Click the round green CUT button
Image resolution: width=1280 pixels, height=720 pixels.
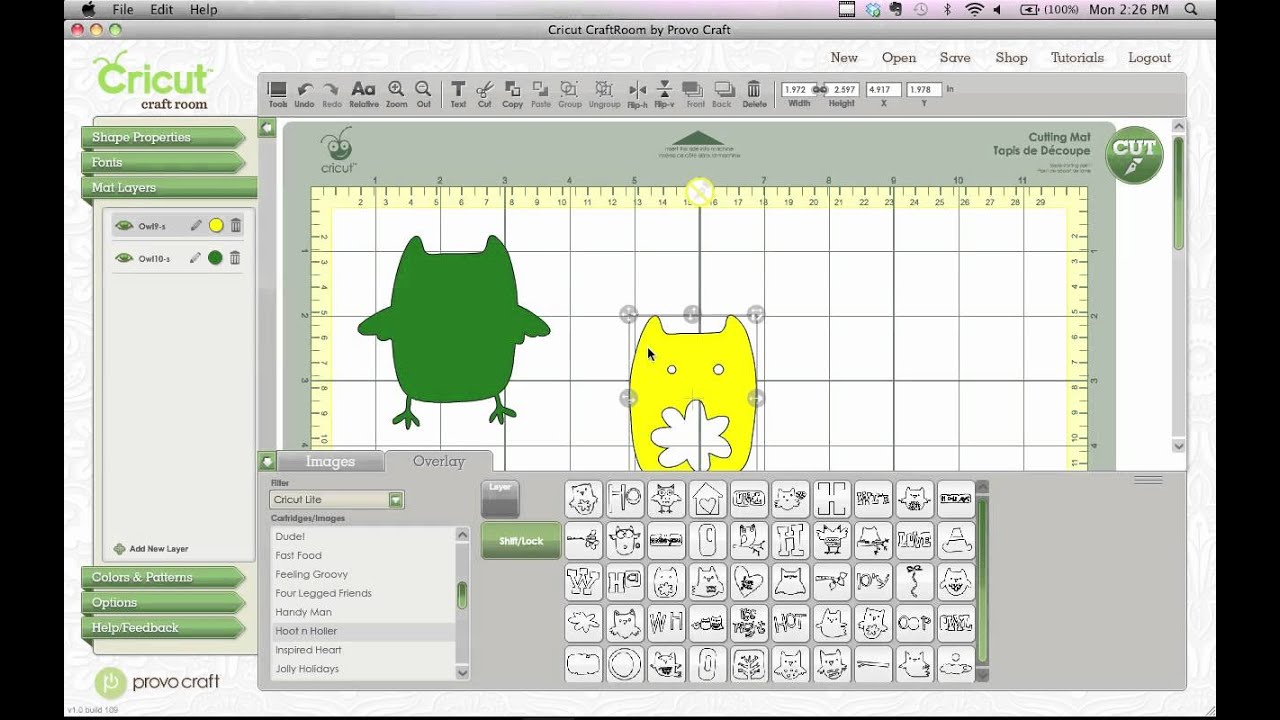click(x=1134, y=155)
